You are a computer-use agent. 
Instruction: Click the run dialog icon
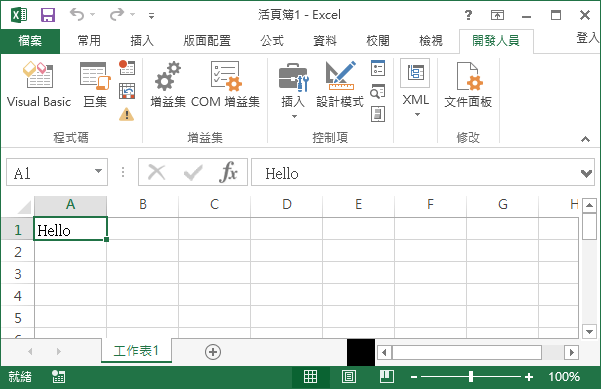pyautogui.click(x=378, y=114)
